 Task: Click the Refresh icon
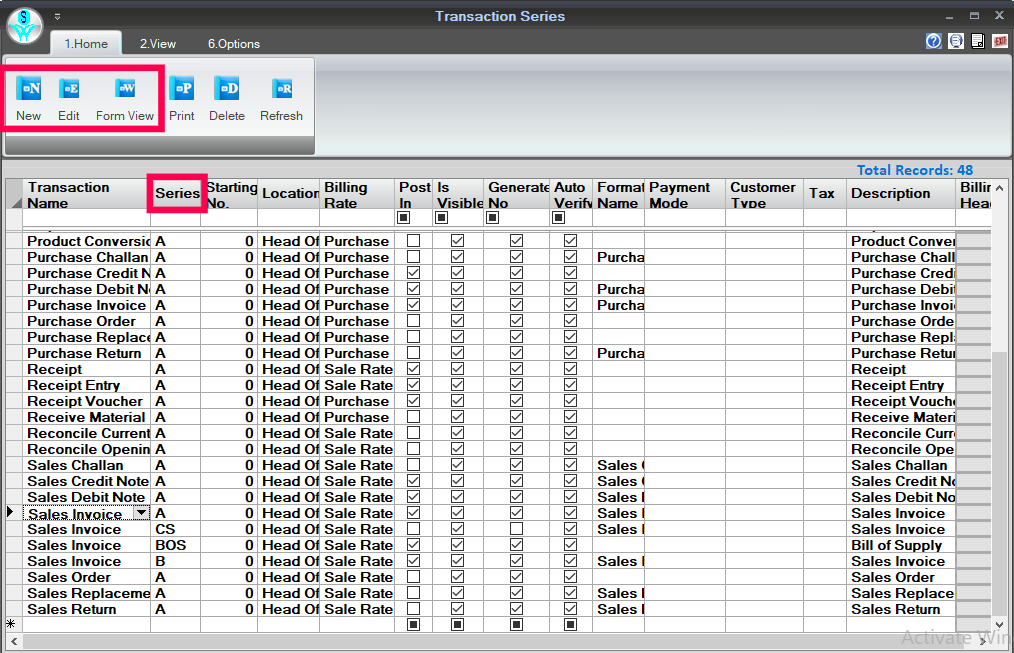[x=281, y=90]
